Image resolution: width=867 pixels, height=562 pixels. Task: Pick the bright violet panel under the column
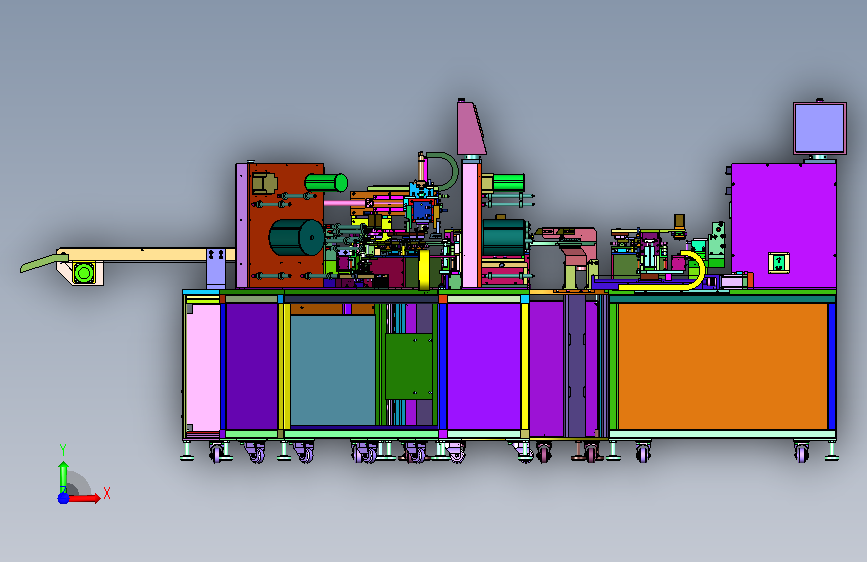click(x=483, y=366)
